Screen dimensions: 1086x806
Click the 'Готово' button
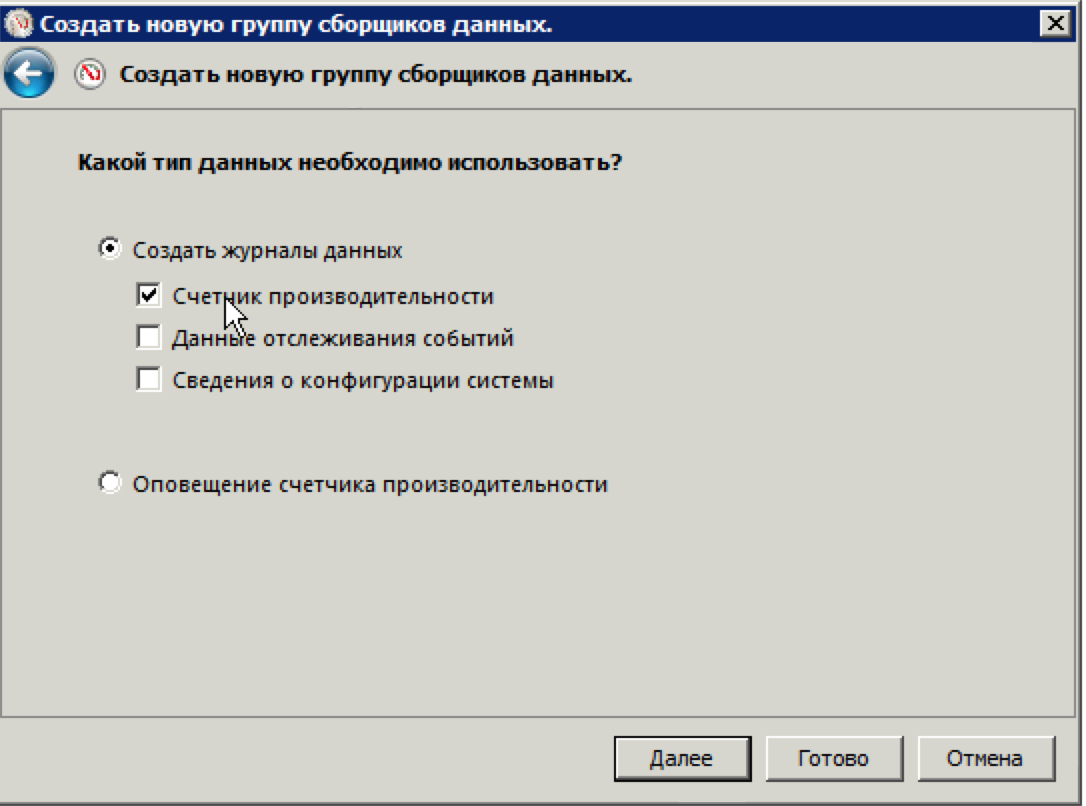click(833, 758)
